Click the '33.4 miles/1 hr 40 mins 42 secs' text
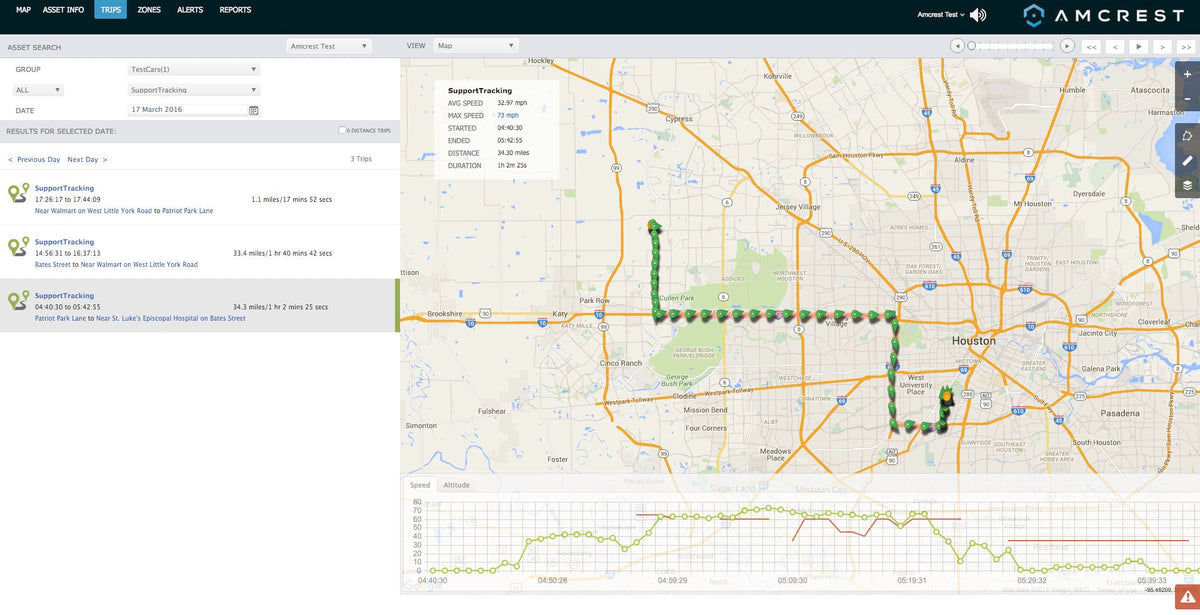The image size is (1200, 615). (282, 253)
